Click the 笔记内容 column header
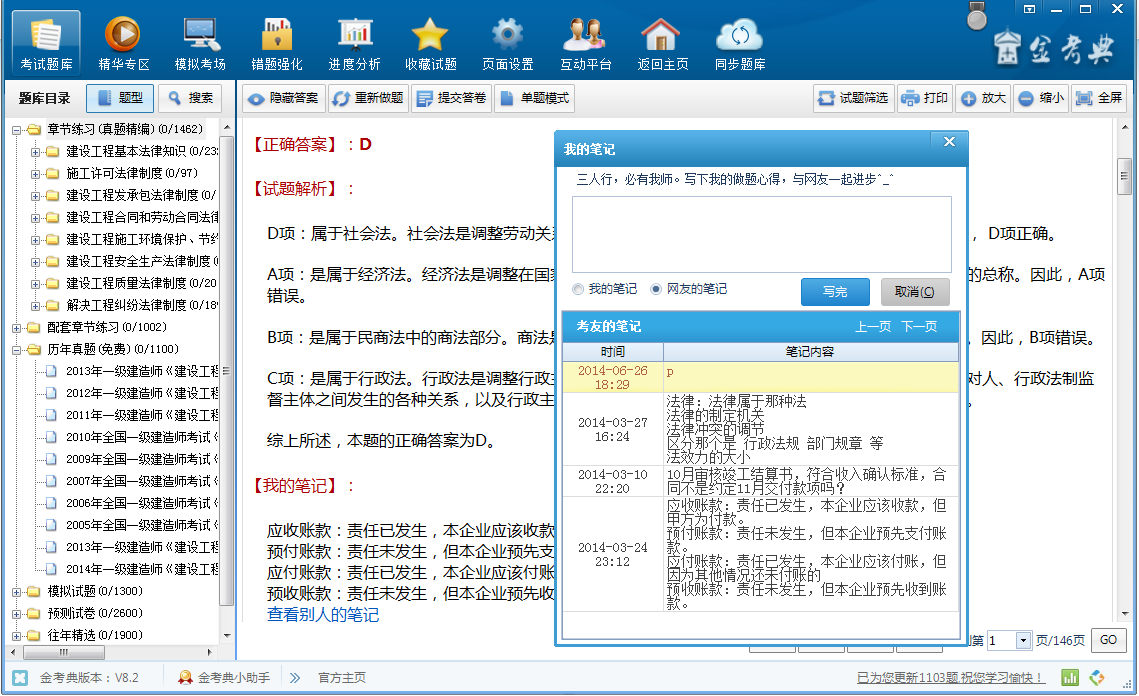The image size is (1139, 696). (x=810, y=352)
